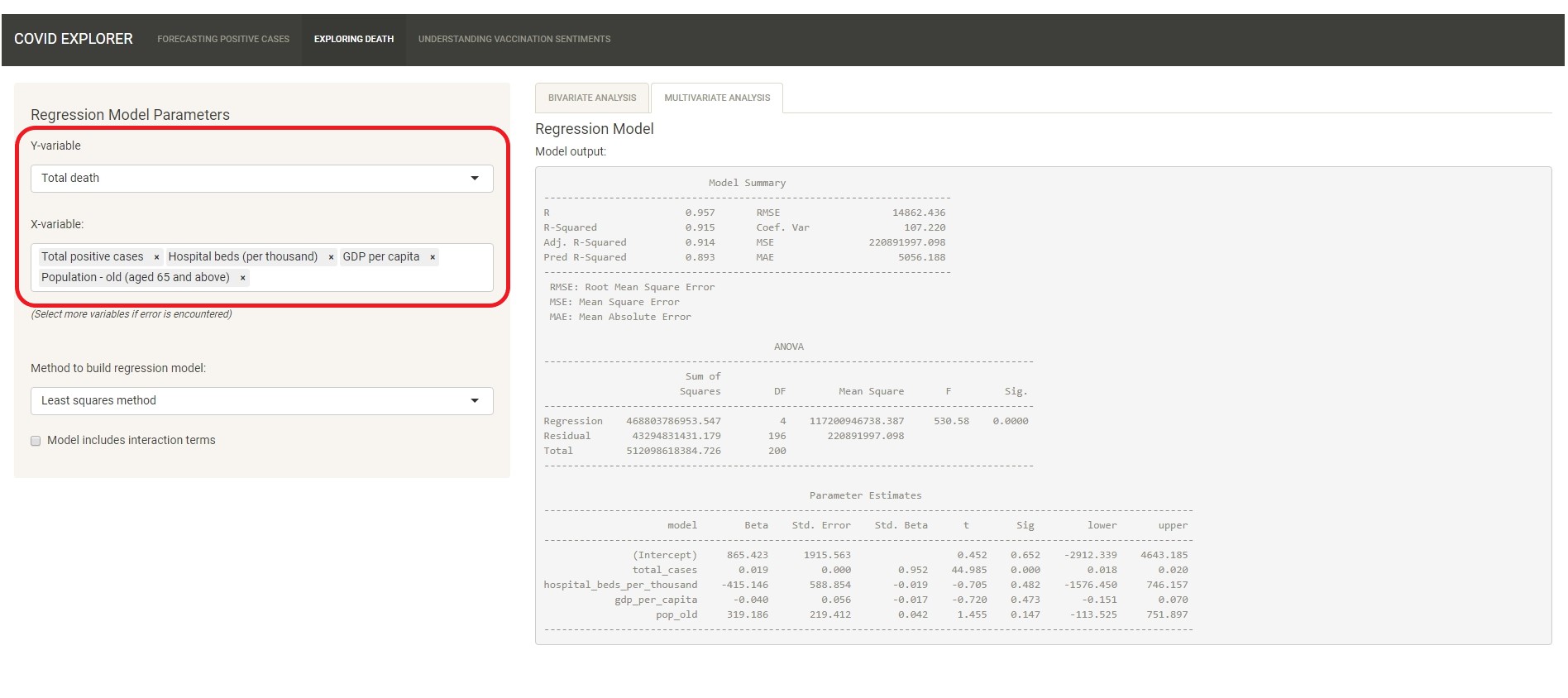Screen dimensions: 1568x698
Task: Switch to the Bivariate Analysis tab
Action: click(592, 98)
